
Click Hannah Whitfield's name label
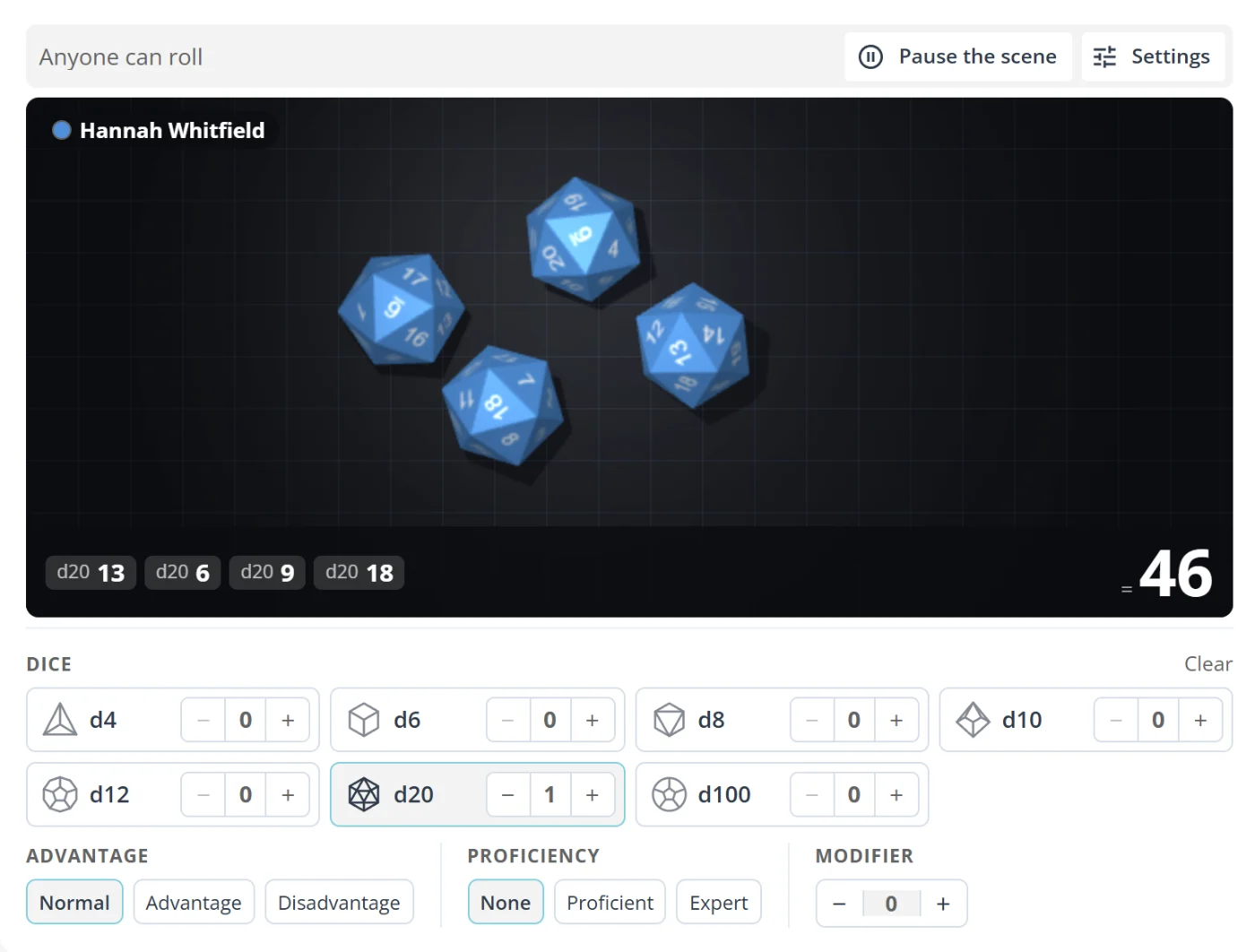(172, 131)
